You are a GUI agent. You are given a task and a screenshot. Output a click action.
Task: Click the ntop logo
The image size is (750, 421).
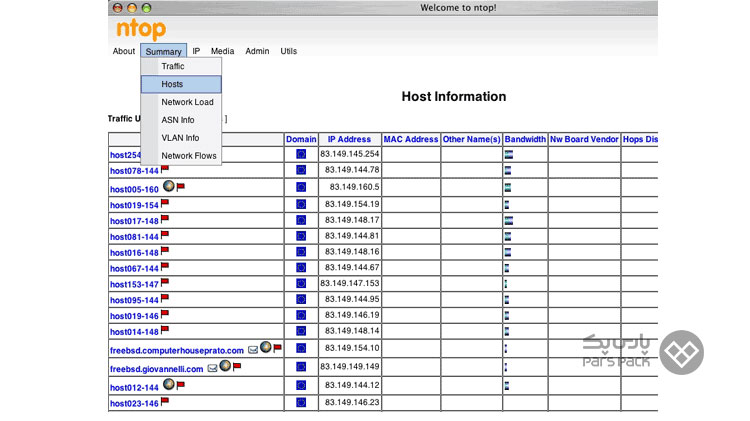141,29
